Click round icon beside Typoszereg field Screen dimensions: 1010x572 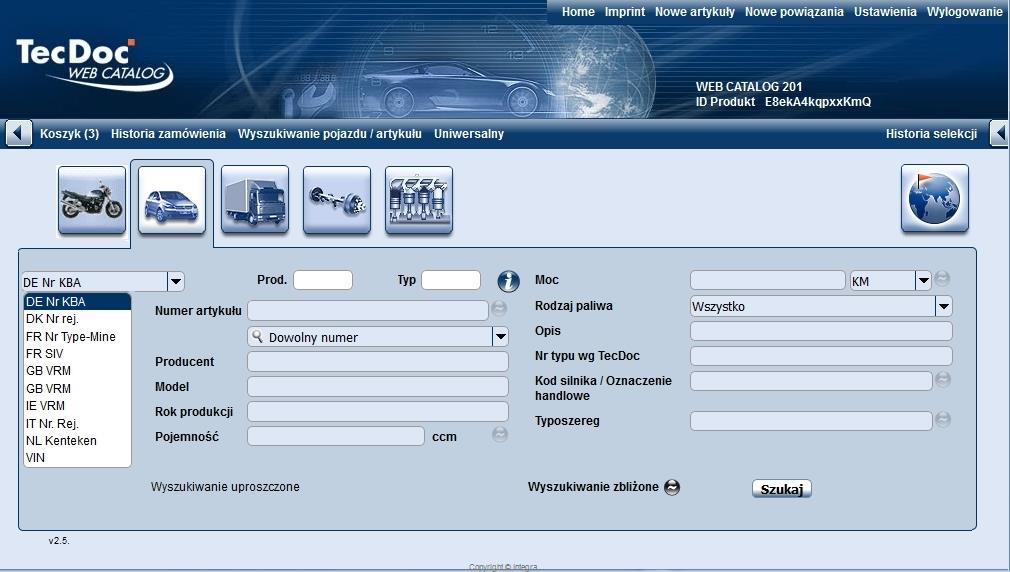pos(942,419)
